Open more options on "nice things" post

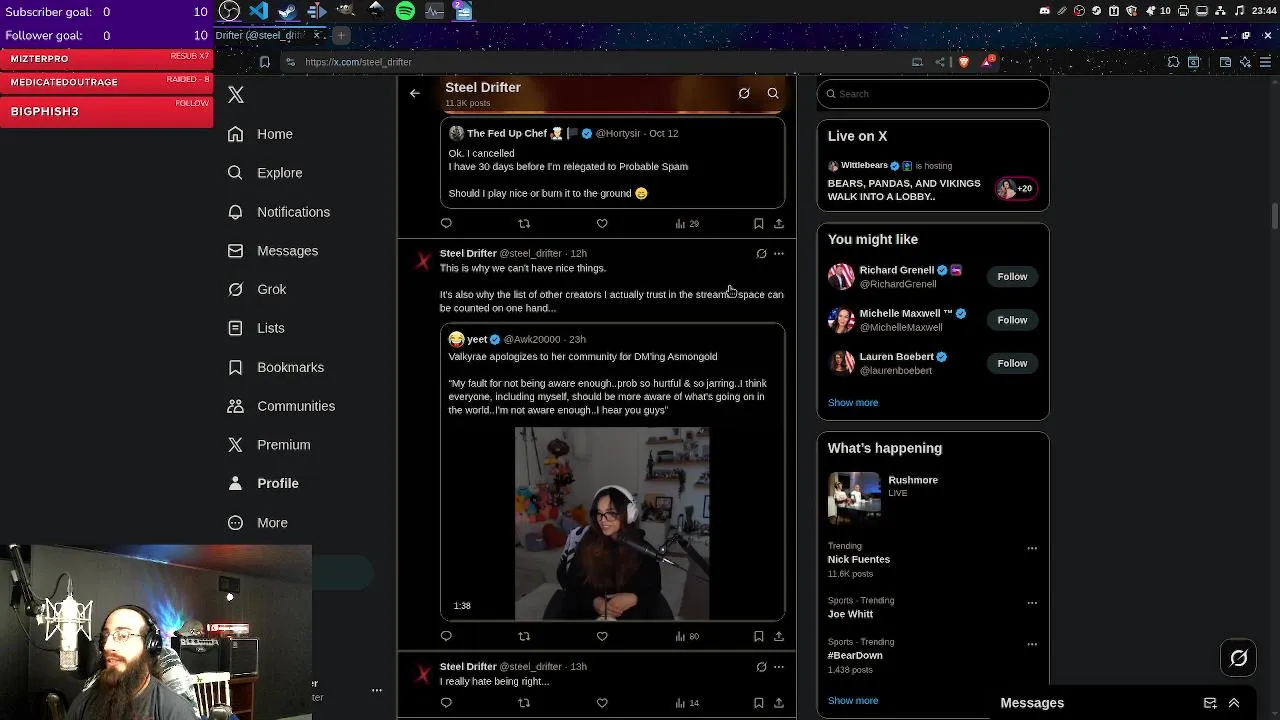(779, 254)
